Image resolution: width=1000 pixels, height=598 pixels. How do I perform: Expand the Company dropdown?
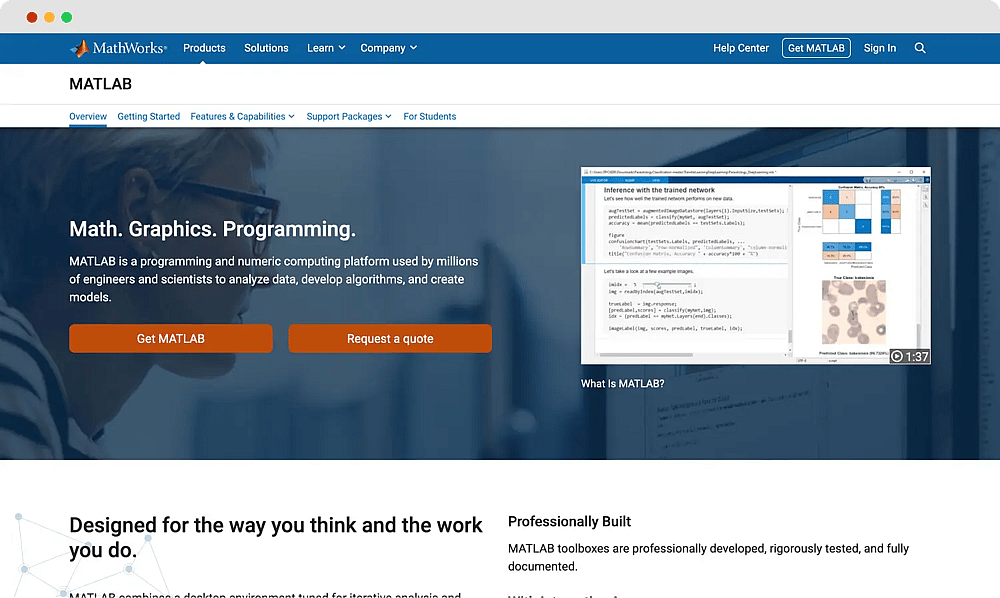[x=388, y=48]
